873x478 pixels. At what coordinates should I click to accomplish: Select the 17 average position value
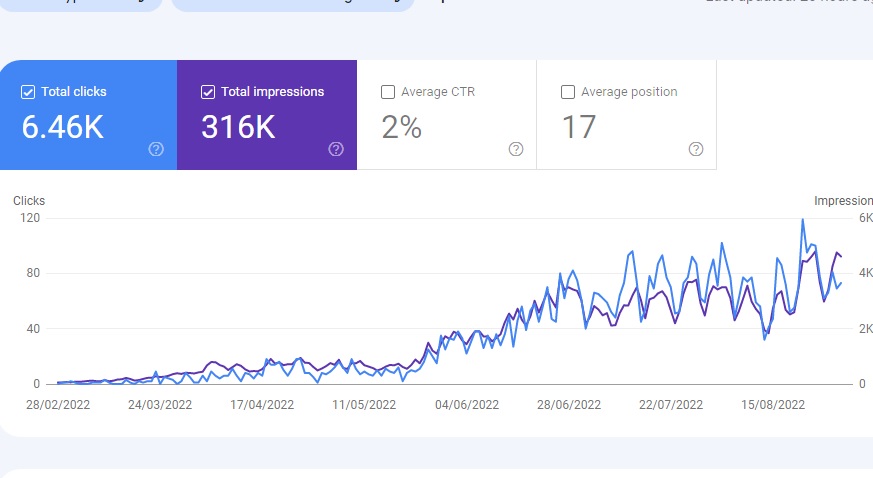tap(579, 127)
